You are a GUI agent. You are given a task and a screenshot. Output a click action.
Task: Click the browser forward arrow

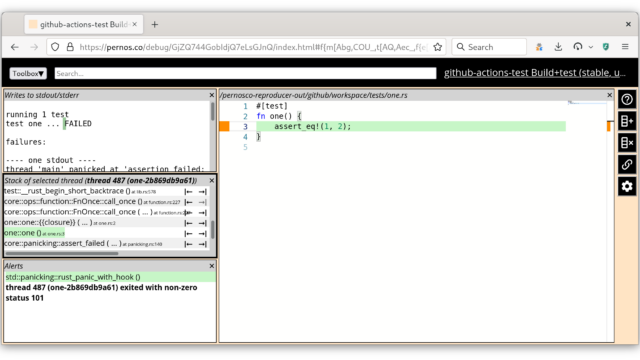tap(34, 47)
